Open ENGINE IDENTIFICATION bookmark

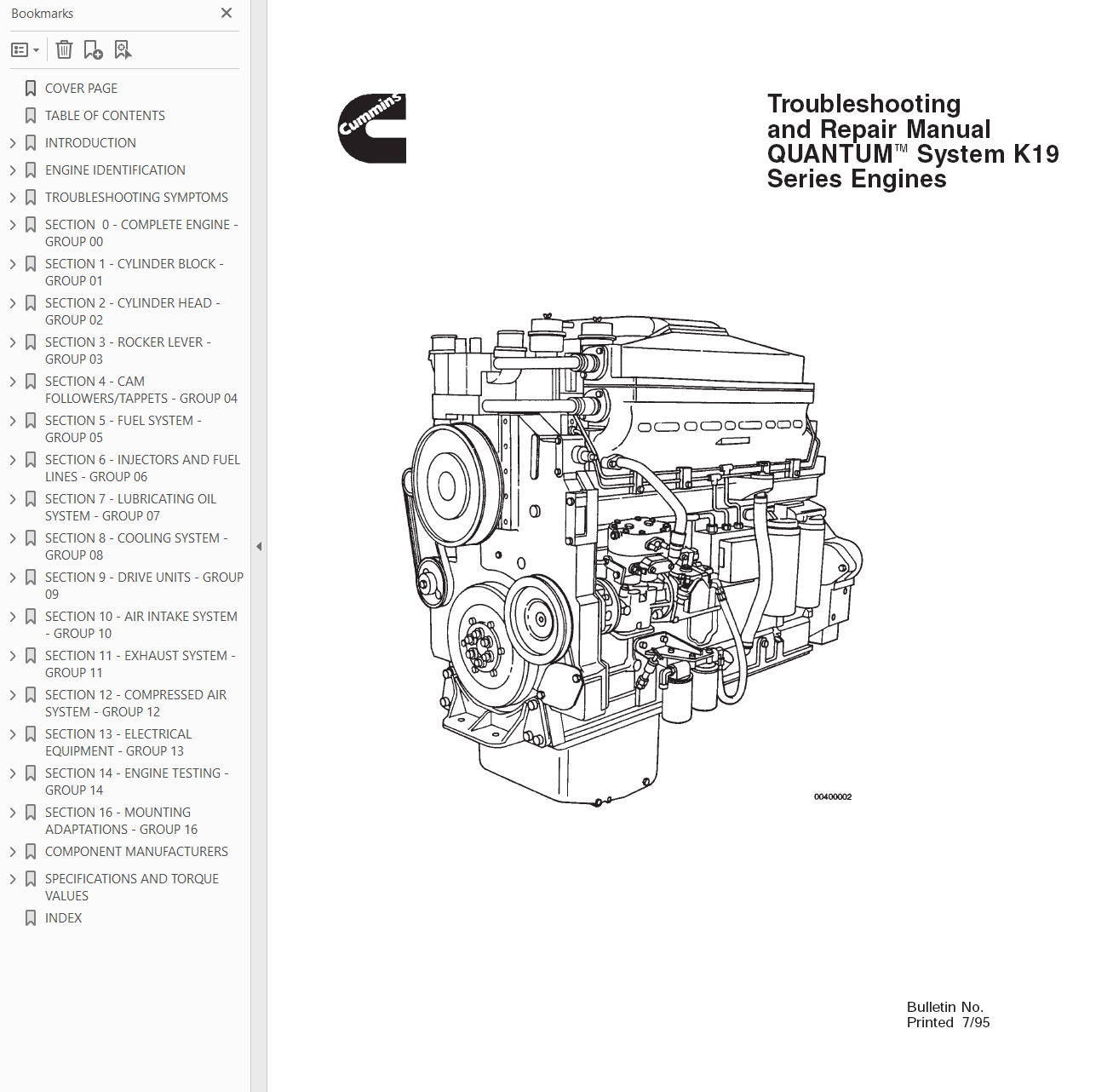pyautogui.click(x=115, y=170)
